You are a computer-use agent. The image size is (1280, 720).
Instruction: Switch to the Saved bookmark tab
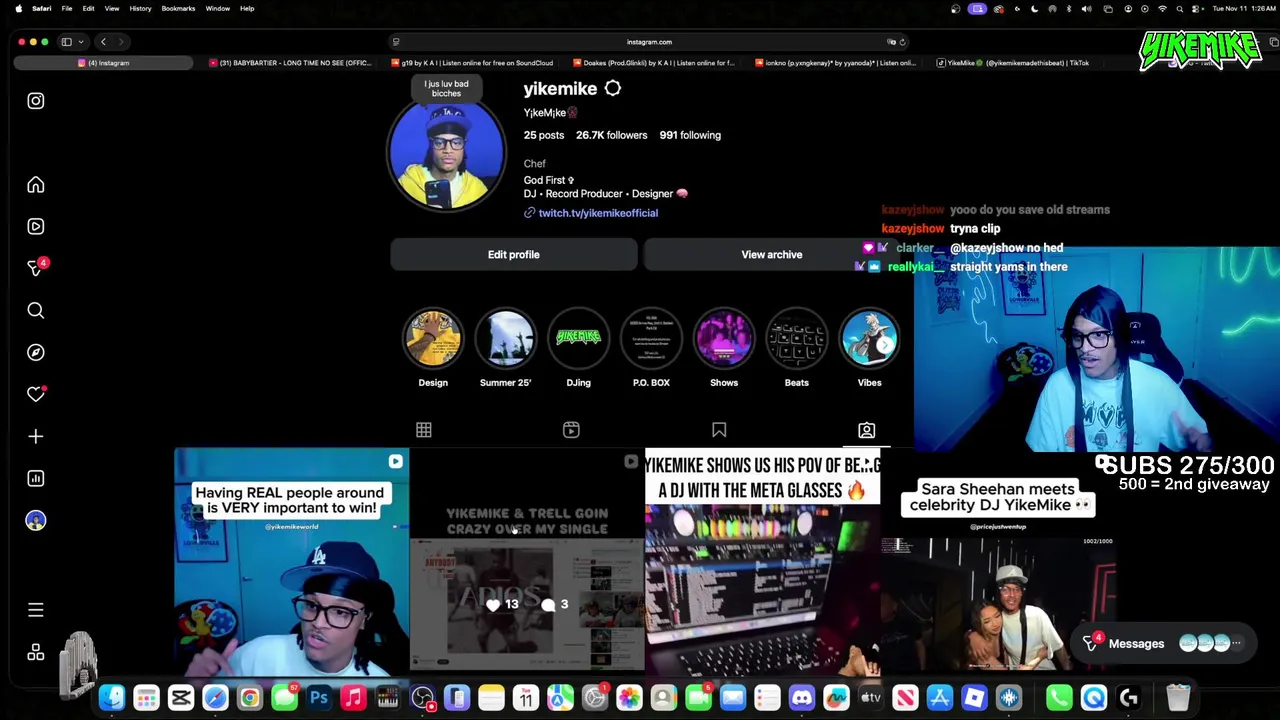pos(719,430)
